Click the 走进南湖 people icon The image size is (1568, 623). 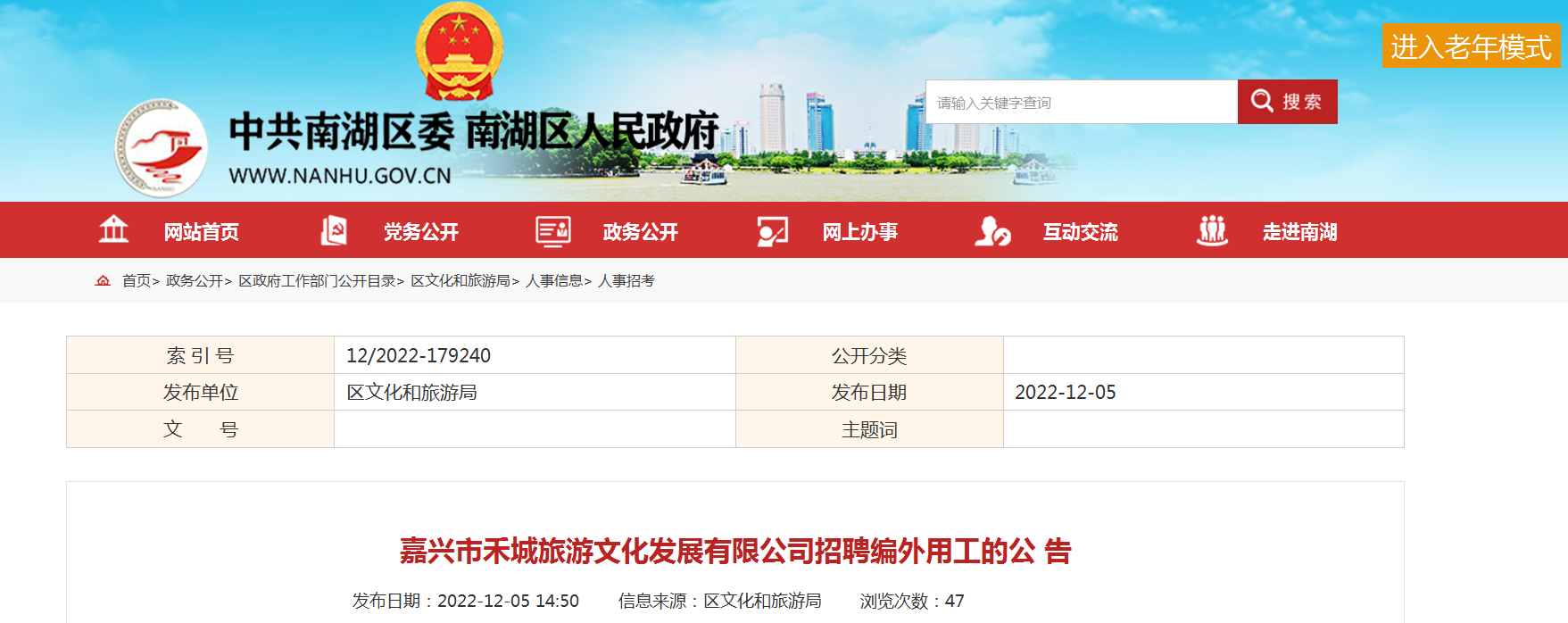click(x=1212, y=230)
